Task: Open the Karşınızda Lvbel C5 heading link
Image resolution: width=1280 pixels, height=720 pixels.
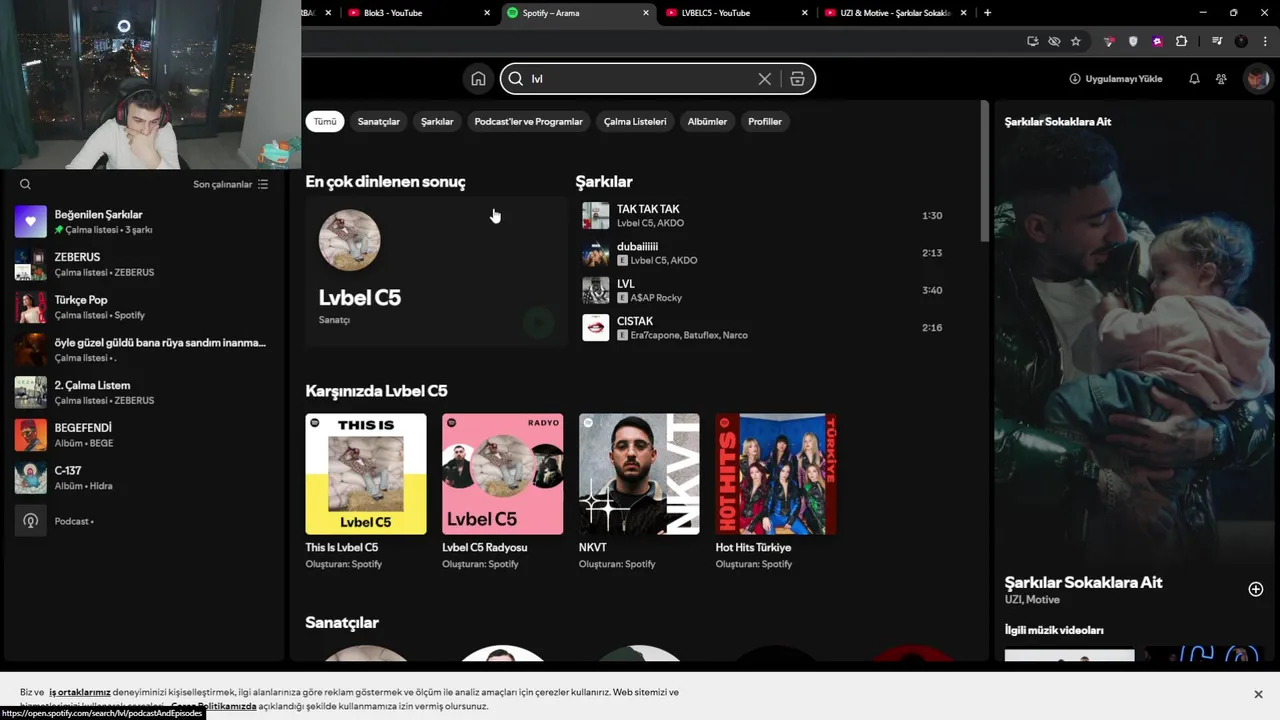Action: pyautogui.click(x=376, y=391)
